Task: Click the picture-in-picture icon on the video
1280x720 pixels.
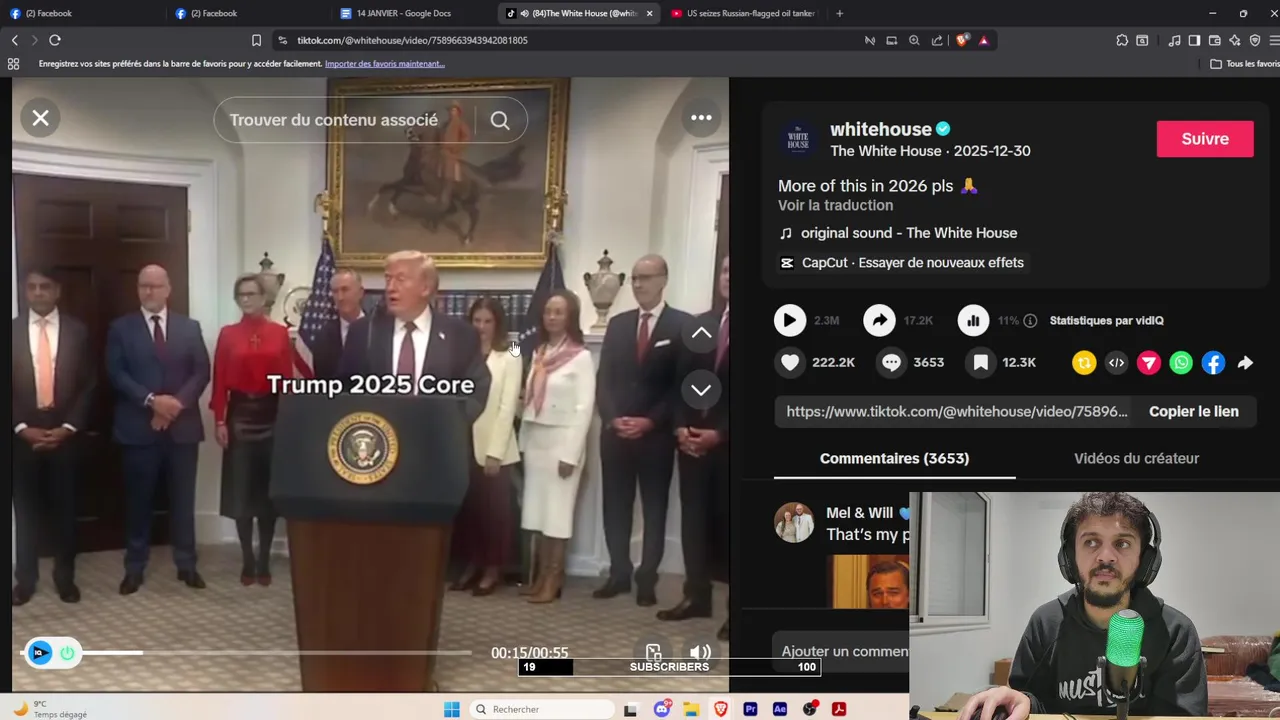Action: [x=653, y=653]
